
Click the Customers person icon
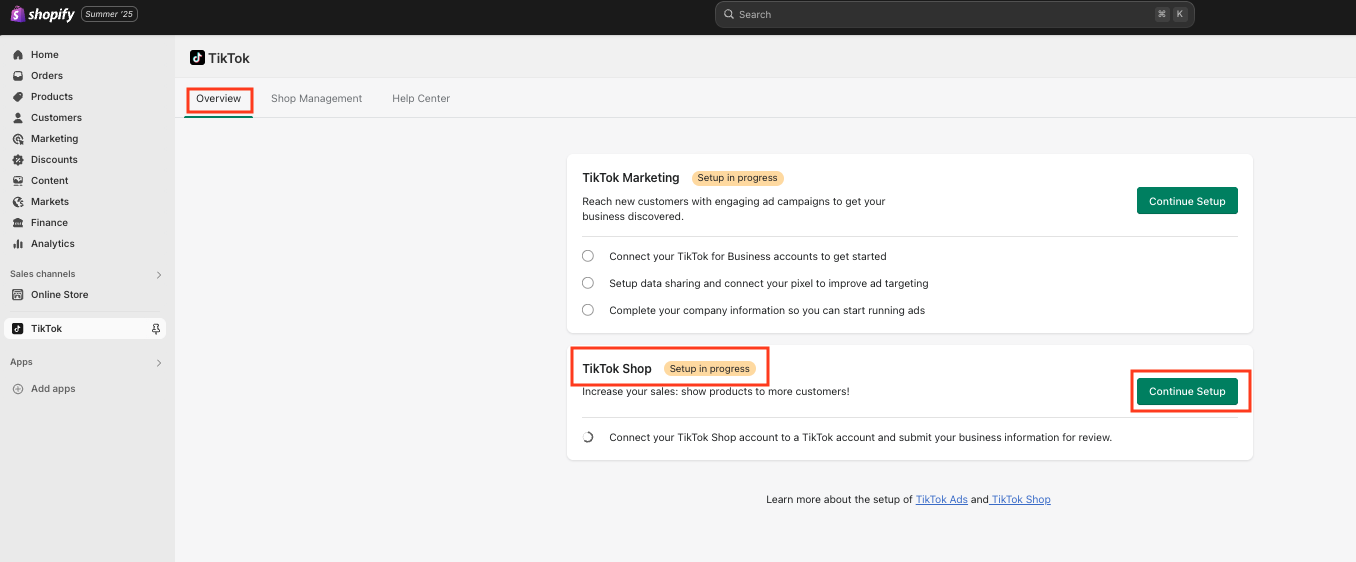click(18, 118)
